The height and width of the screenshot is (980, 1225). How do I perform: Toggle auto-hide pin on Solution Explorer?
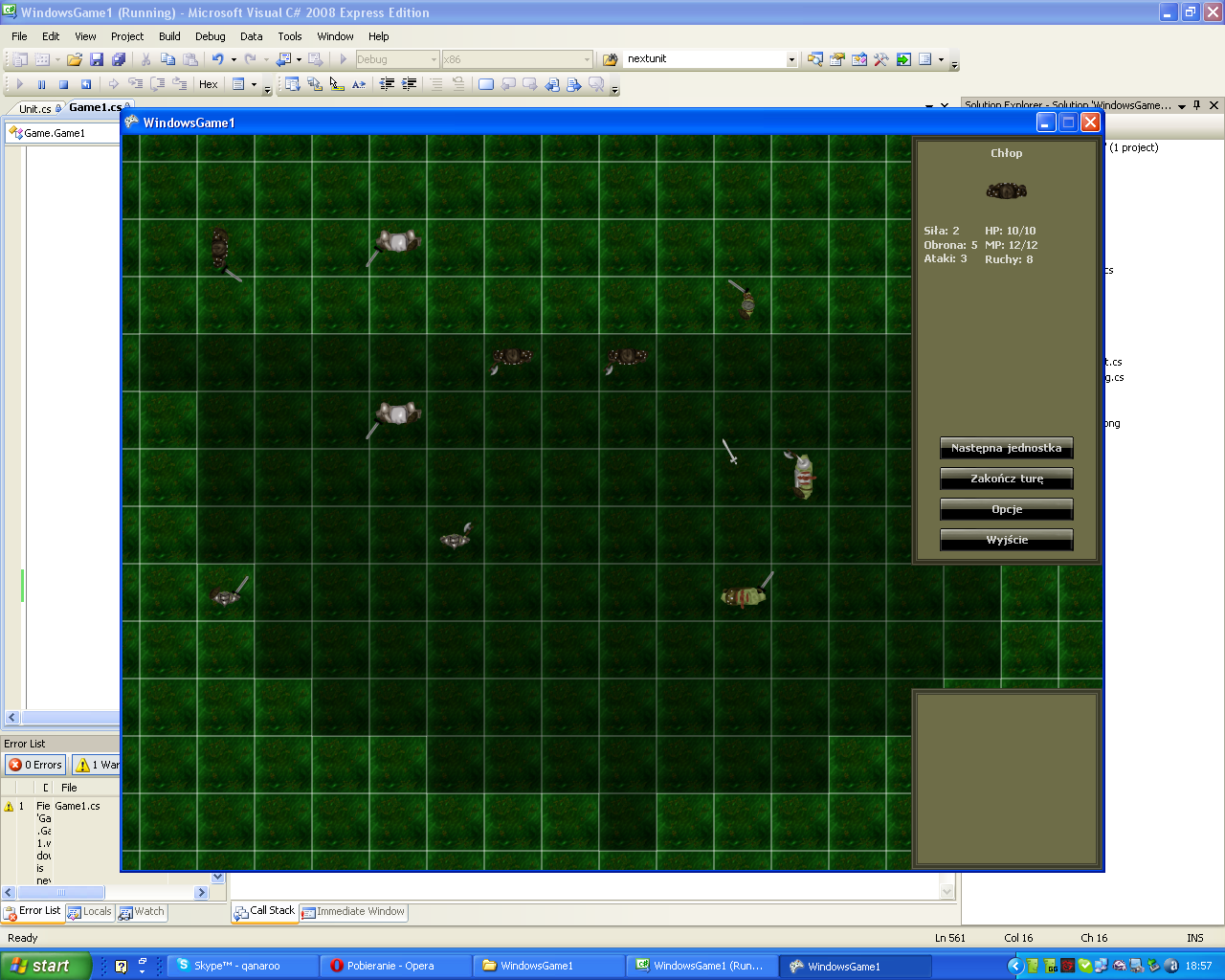click(1197, 105)
